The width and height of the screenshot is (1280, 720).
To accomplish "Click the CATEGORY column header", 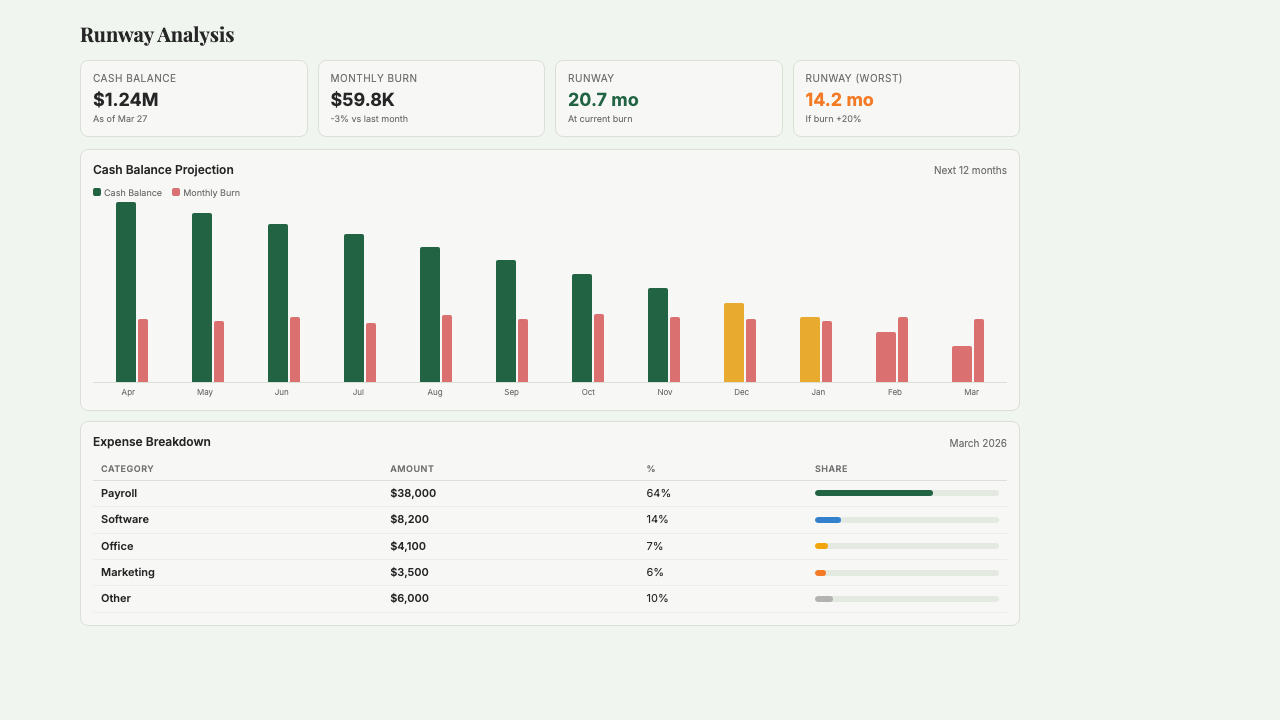I will point(127,469).
